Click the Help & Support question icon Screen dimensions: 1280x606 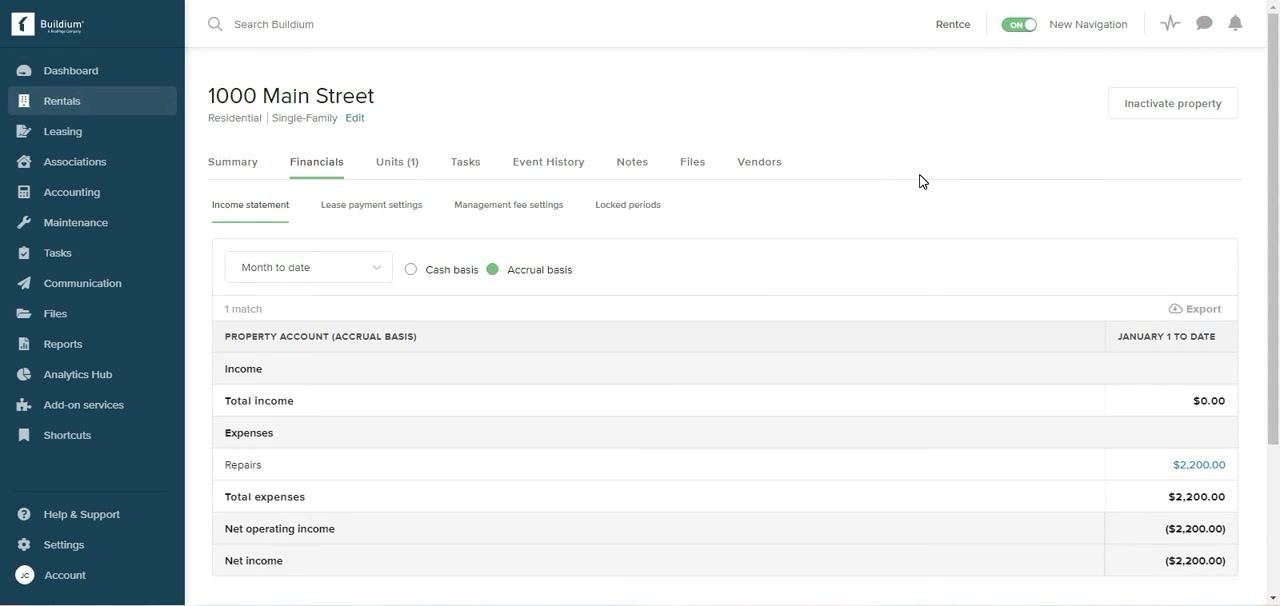coord(24,514)
